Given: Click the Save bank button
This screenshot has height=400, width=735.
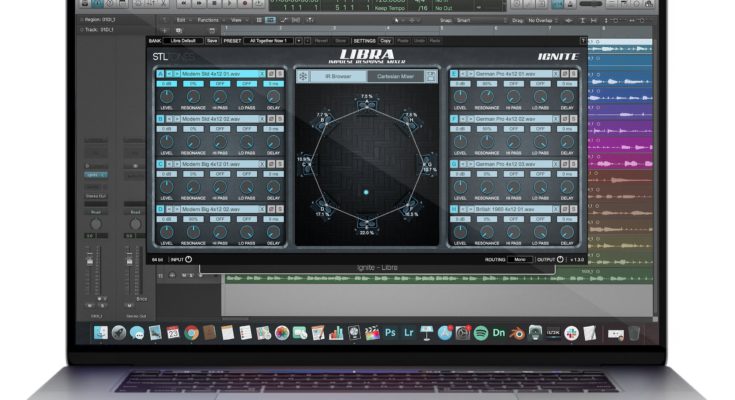Looking at the screenshot, I should pos(212,41).
